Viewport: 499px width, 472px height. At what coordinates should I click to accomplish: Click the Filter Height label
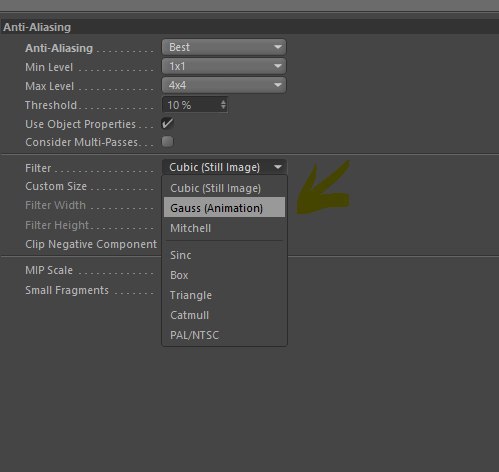(57, 225)
